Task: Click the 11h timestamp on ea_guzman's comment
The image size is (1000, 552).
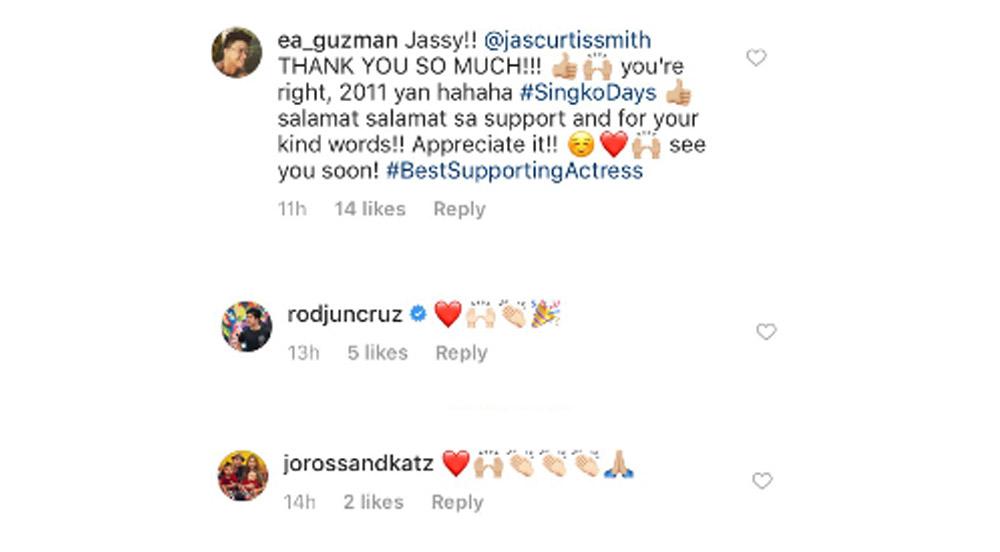Action: coord(292,209)
